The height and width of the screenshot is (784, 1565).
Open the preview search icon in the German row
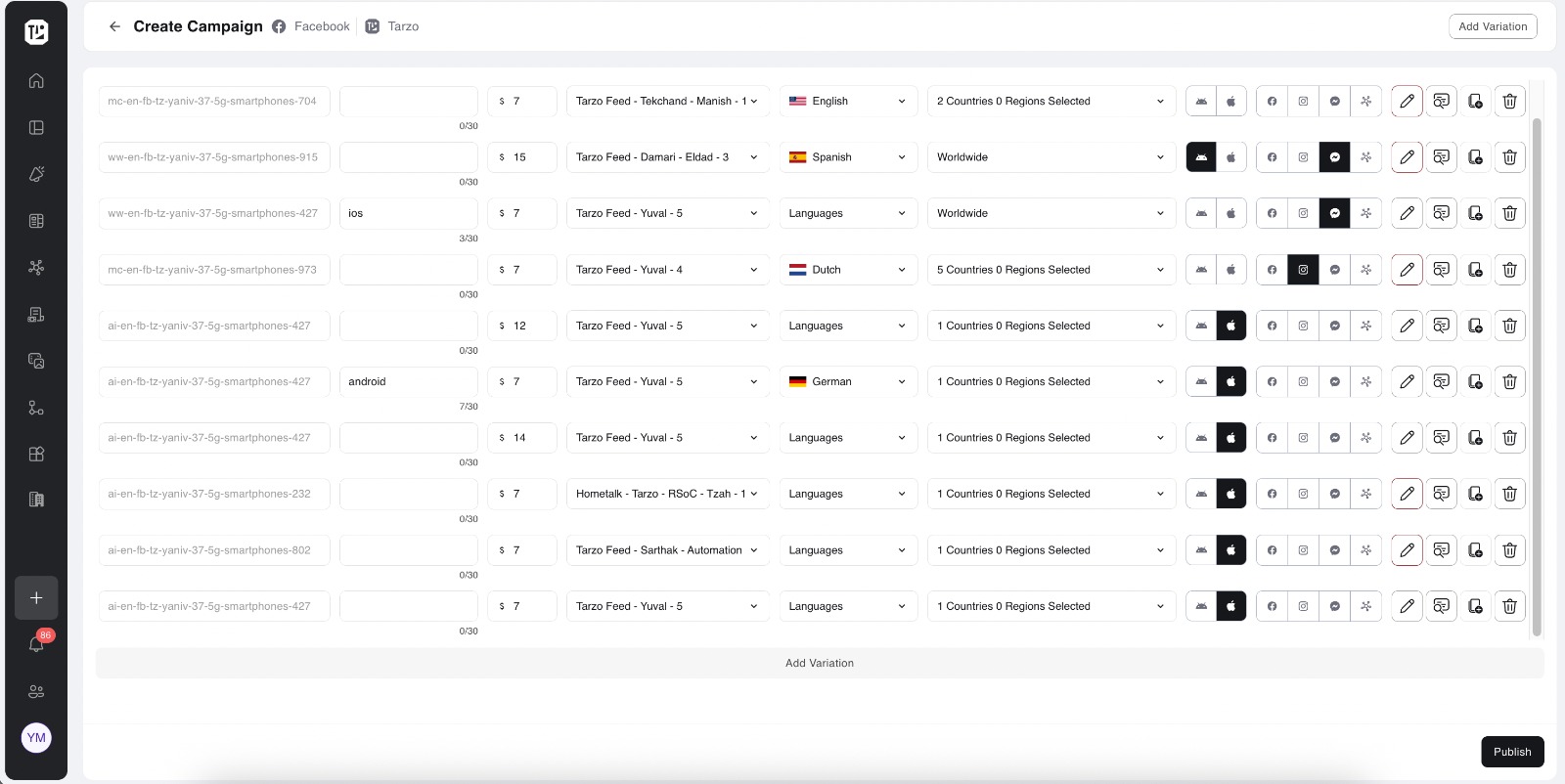click(x=1441, y=382)
